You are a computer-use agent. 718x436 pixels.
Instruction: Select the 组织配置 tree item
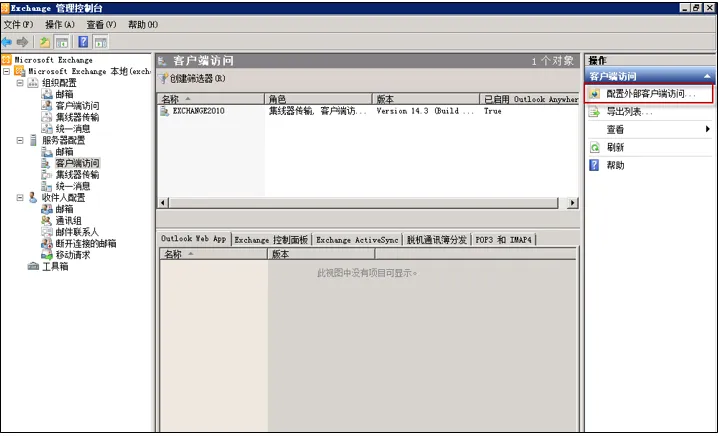(x=59, y=83)
